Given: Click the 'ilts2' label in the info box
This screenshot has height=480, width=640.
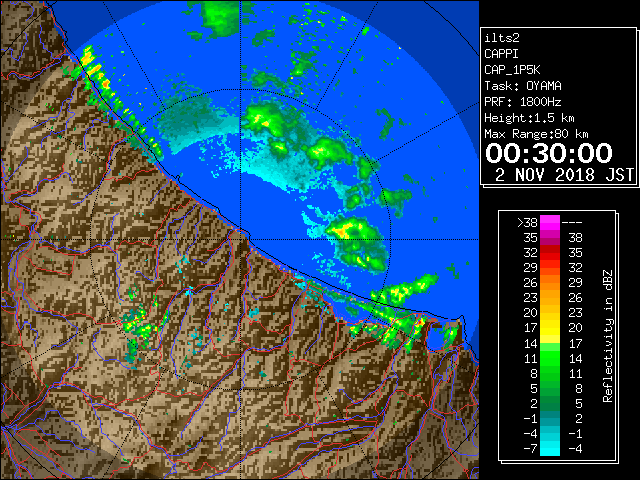Looking at the screenshot, I should [x=502, y=38].
